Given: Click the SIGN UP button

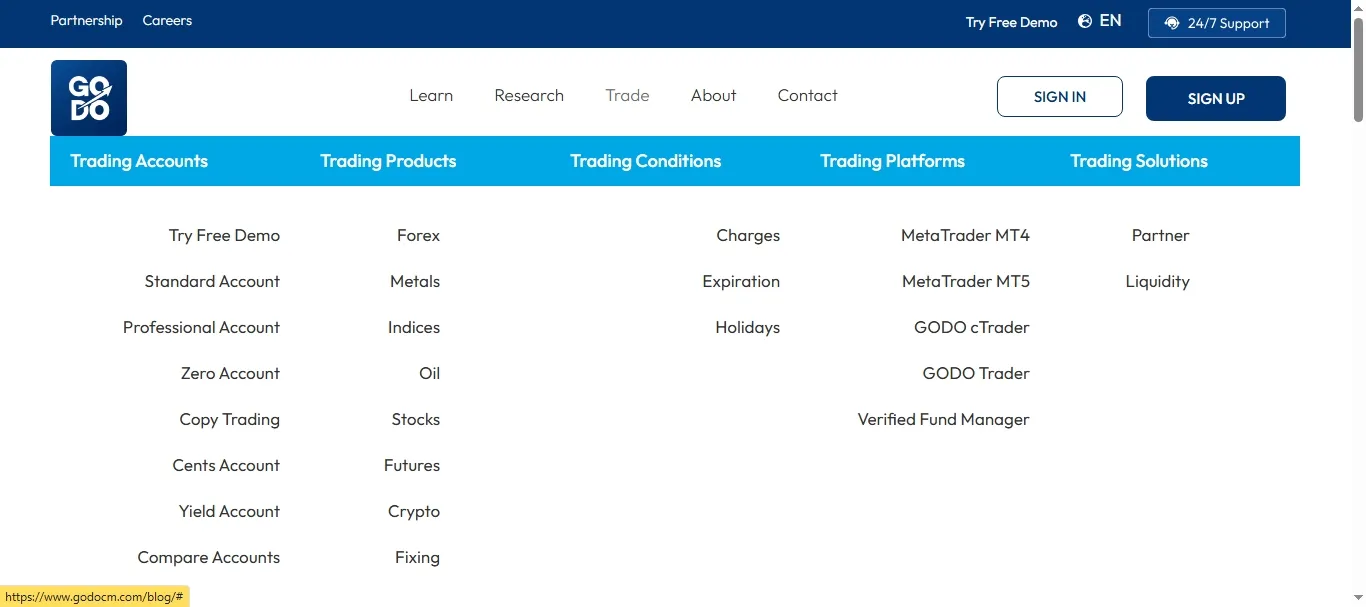Looking at the screenshot, I should coord(1216,98).
